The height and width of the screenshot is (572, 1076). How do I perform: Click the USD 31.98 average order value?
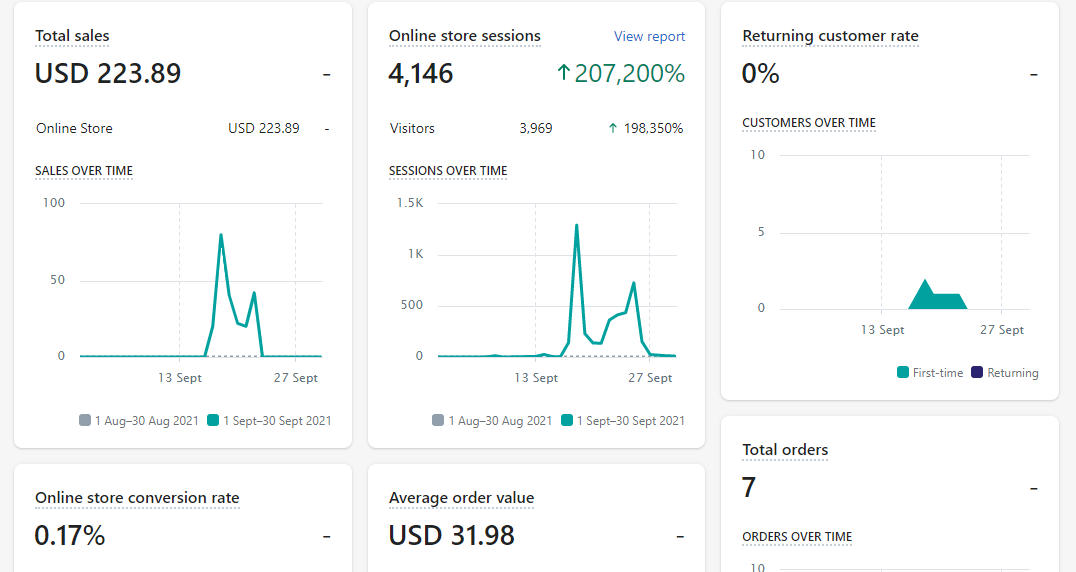click(452, 536)
